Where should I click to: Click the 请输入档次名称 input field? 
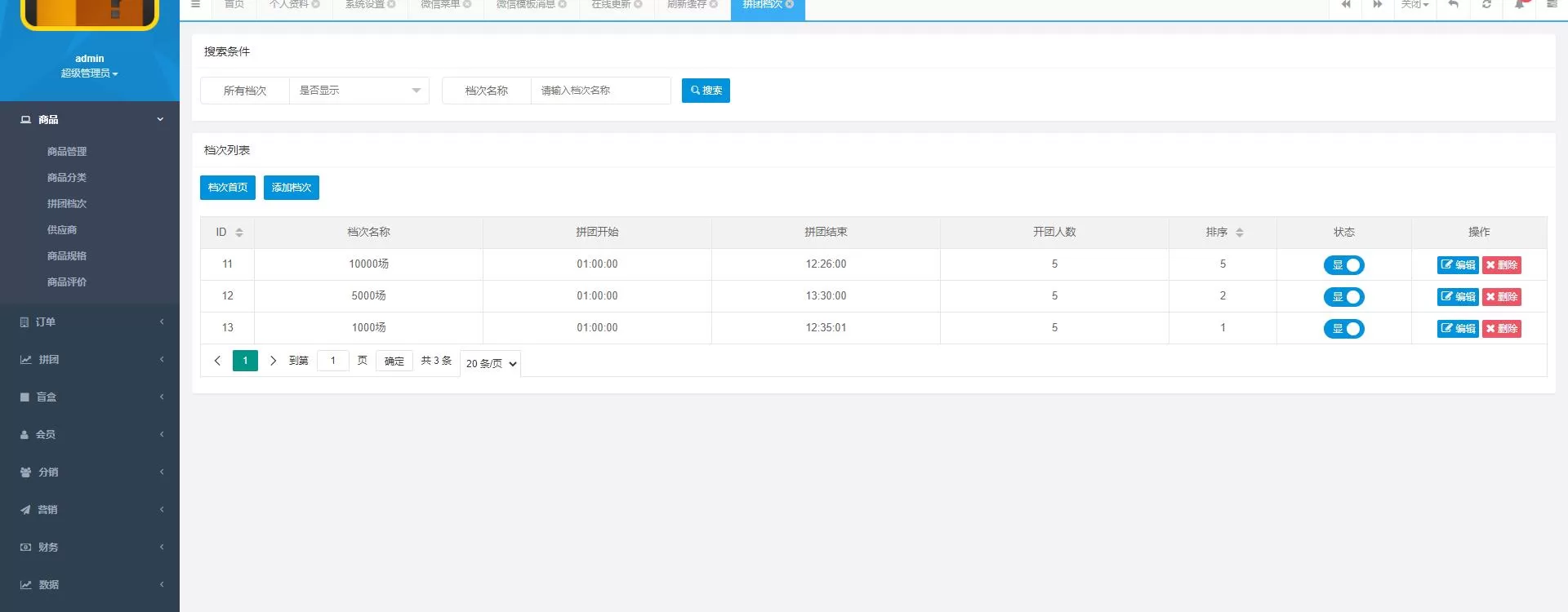tap(600, 91)
